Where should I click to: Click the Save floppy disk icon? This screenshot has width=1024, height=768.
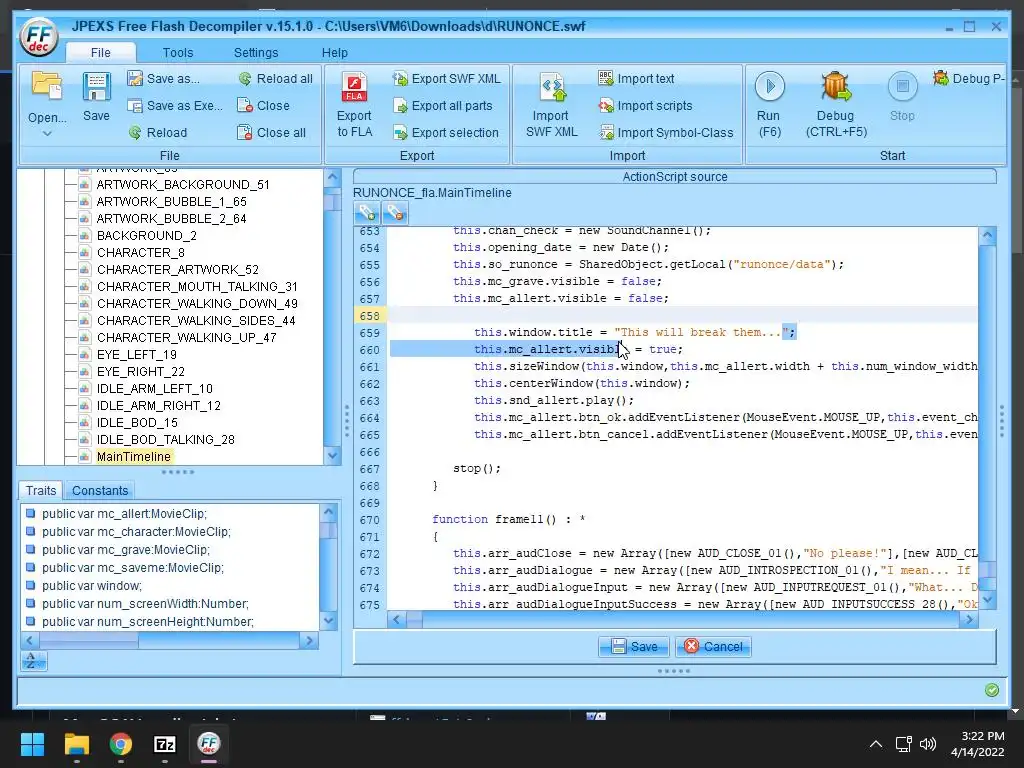coord(96,87)
